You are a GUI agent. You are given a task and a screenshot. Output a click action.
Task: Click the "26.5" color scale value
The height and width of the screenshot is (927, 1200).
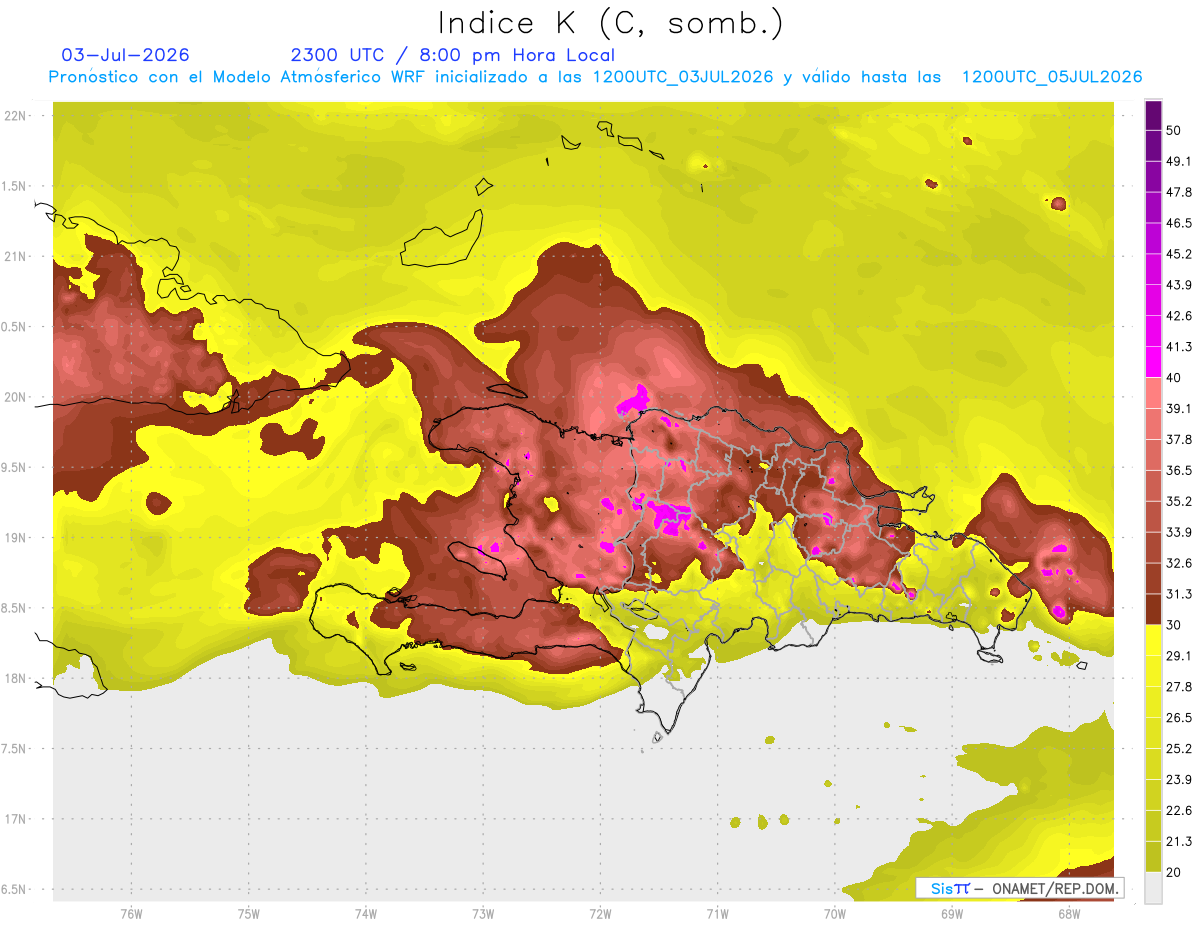[x=1179, y=718]
